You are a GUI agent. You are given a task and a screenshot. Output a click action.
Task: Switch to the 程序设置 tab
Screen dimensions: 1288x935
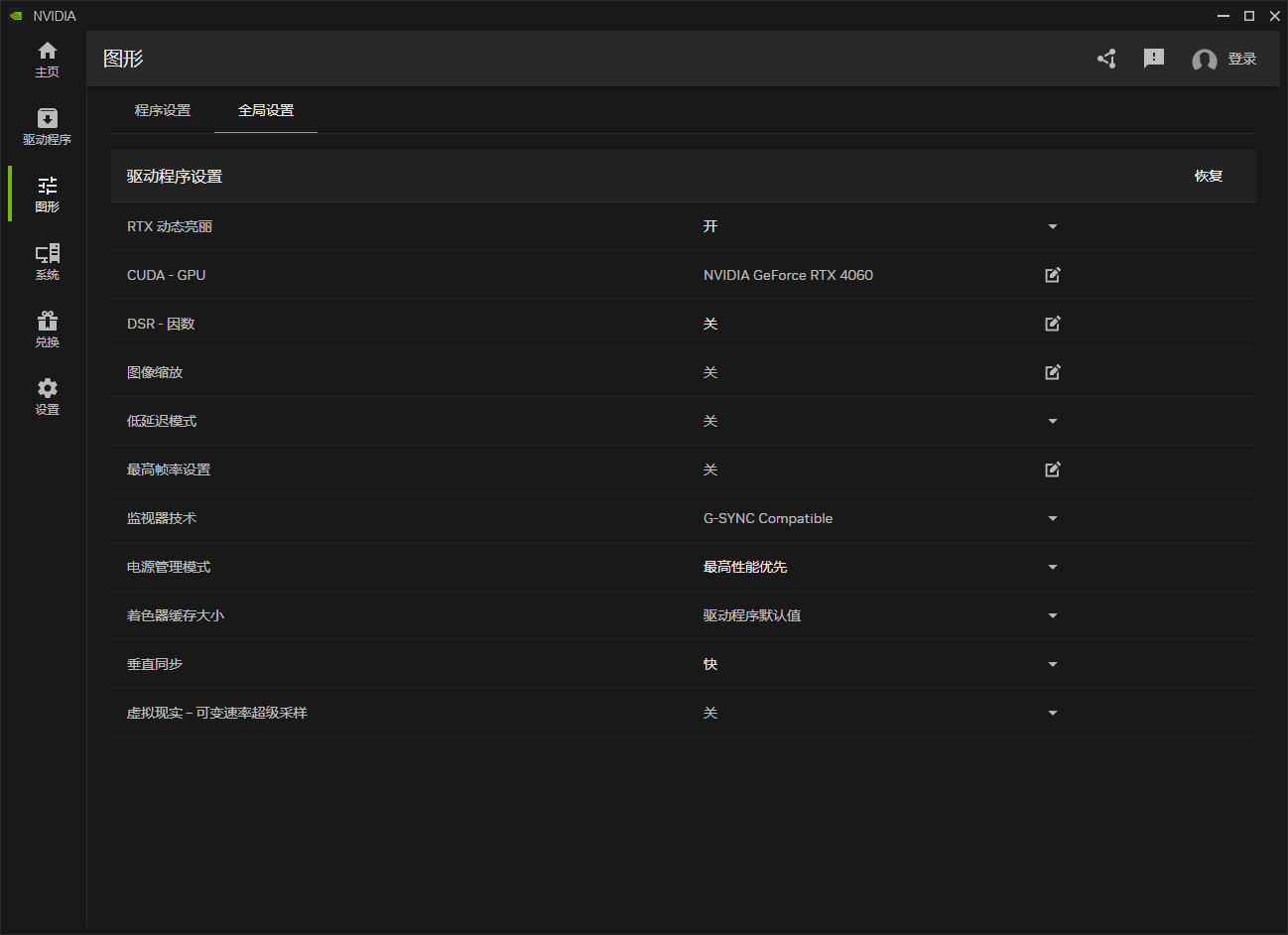[163, 110]
